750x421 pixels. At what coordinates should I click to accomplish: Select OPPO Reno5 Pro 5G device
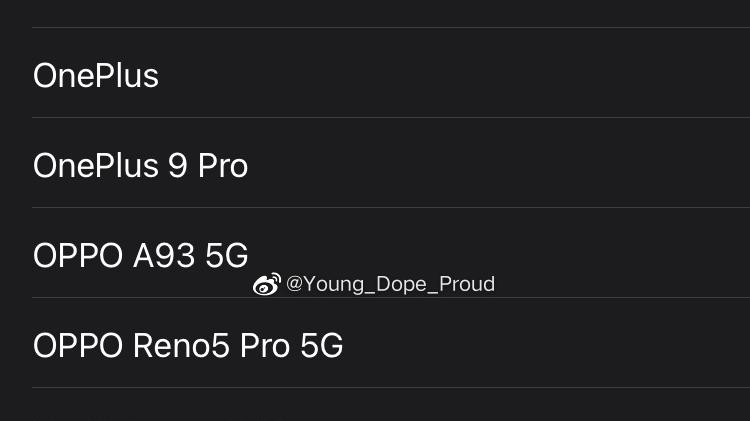coord(188,346)
